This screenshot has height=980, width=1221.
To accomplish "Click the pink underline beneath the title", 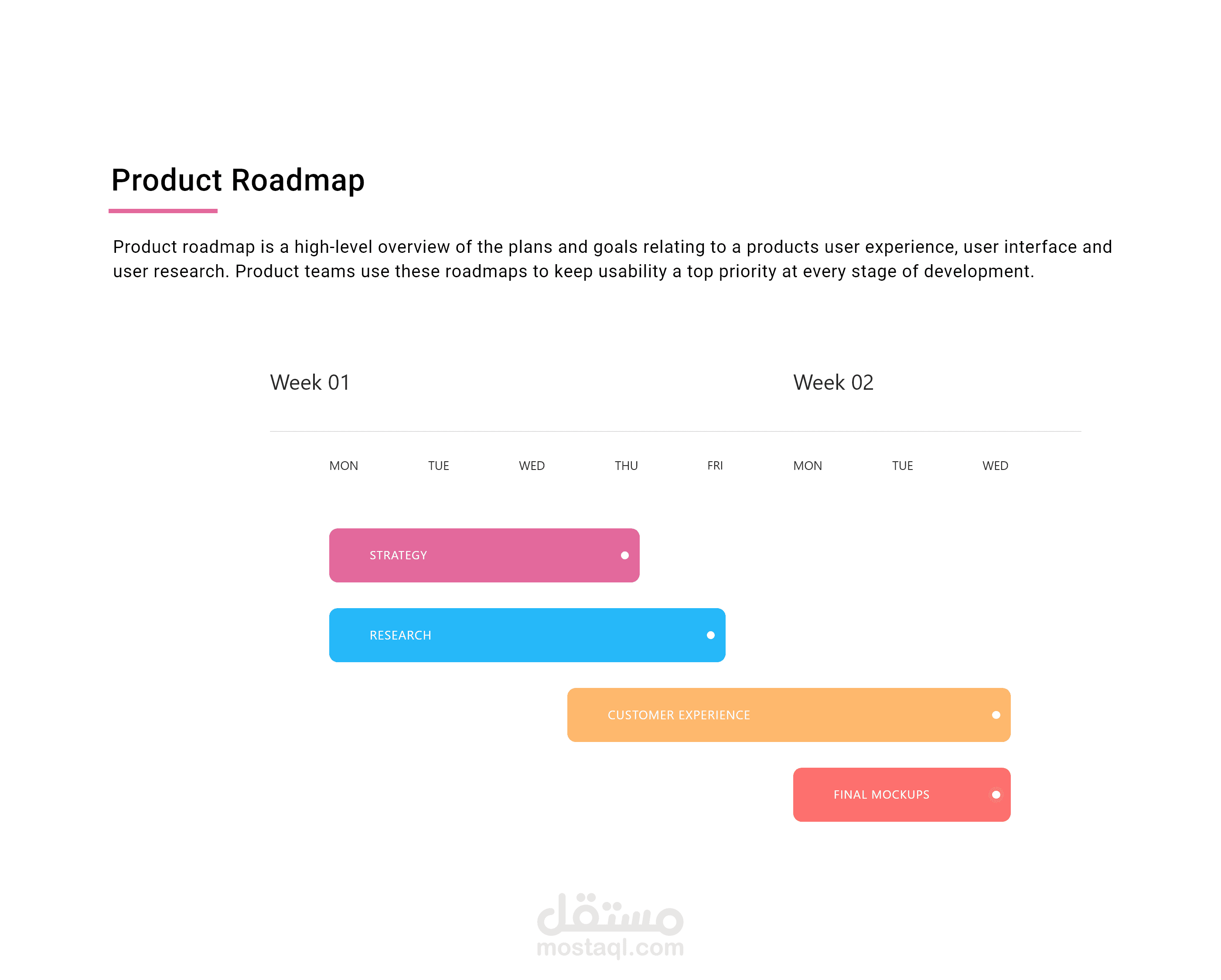I will (163, 211).
